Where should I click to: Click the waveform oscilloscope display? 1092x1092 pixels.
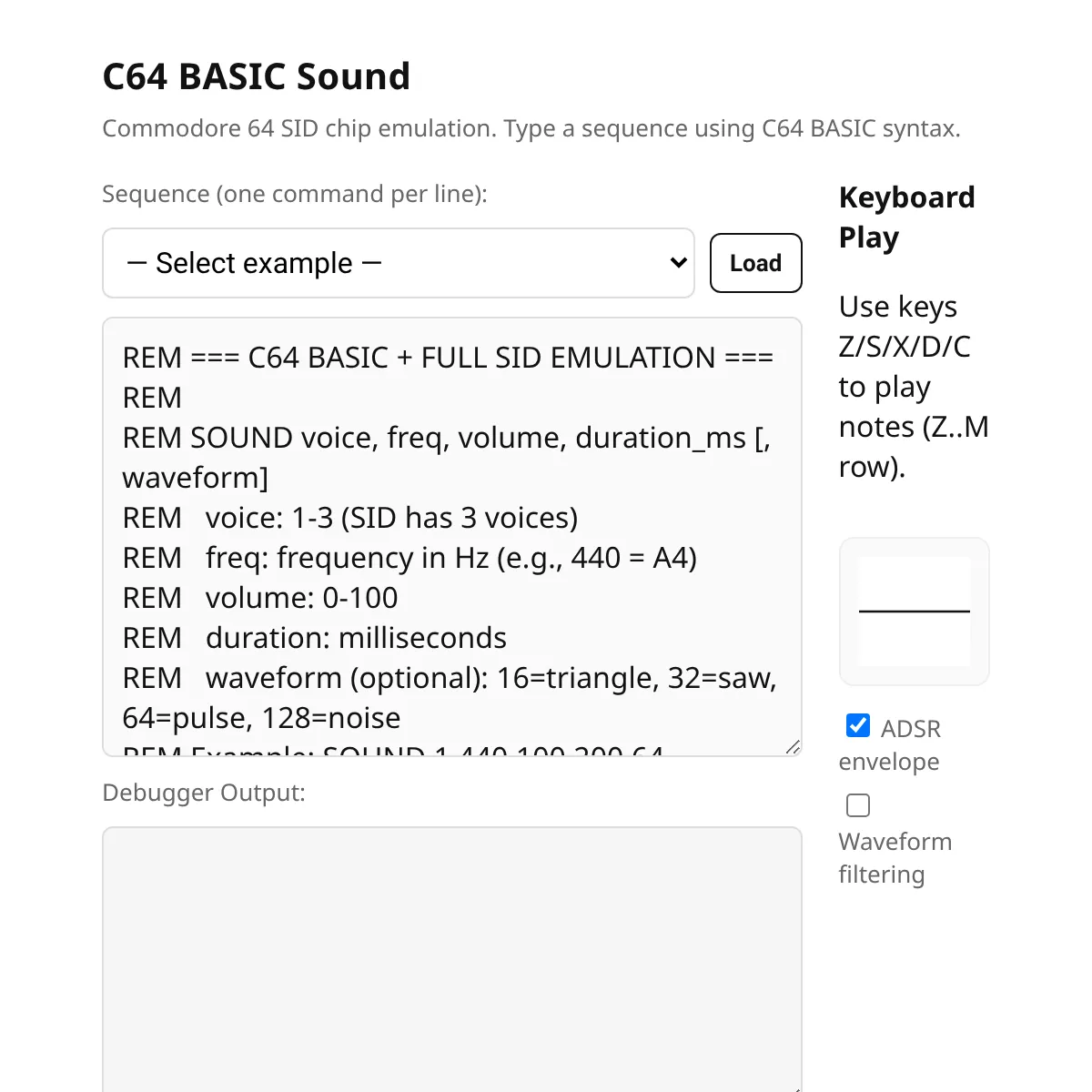[915, 612]
